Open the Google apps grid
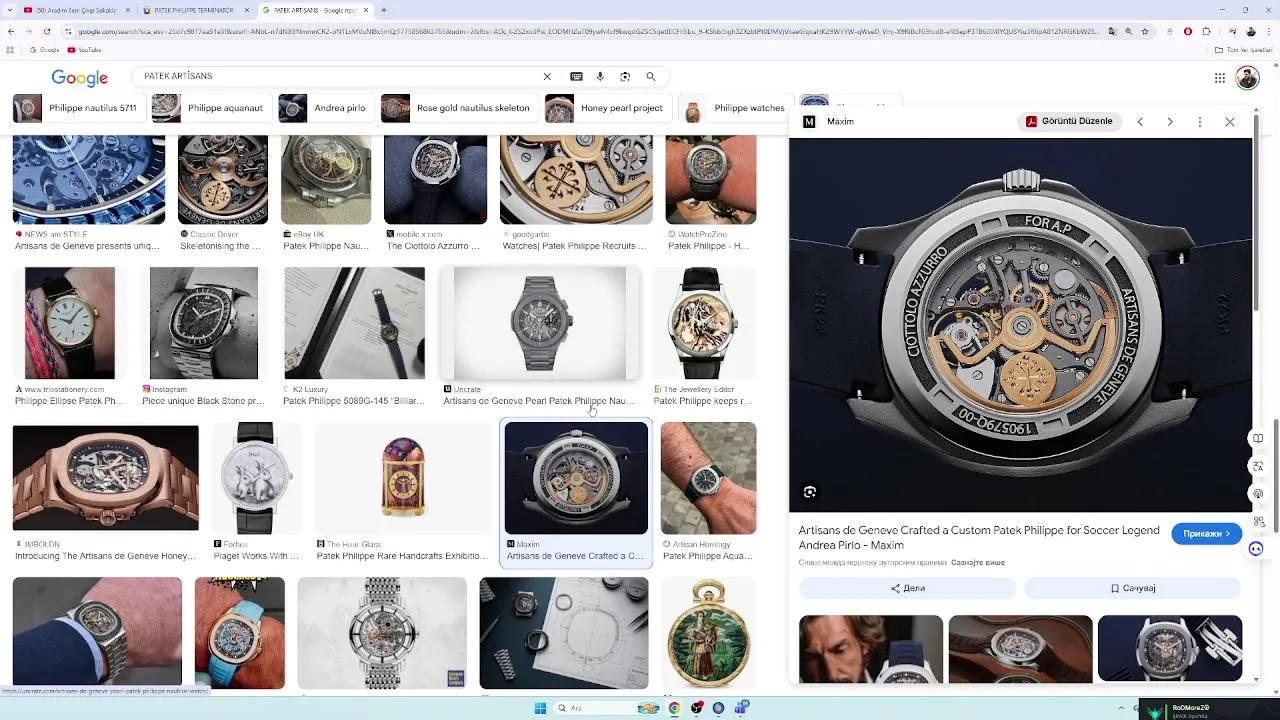Screen dimensions: 1280x720 coord(1220,78)
